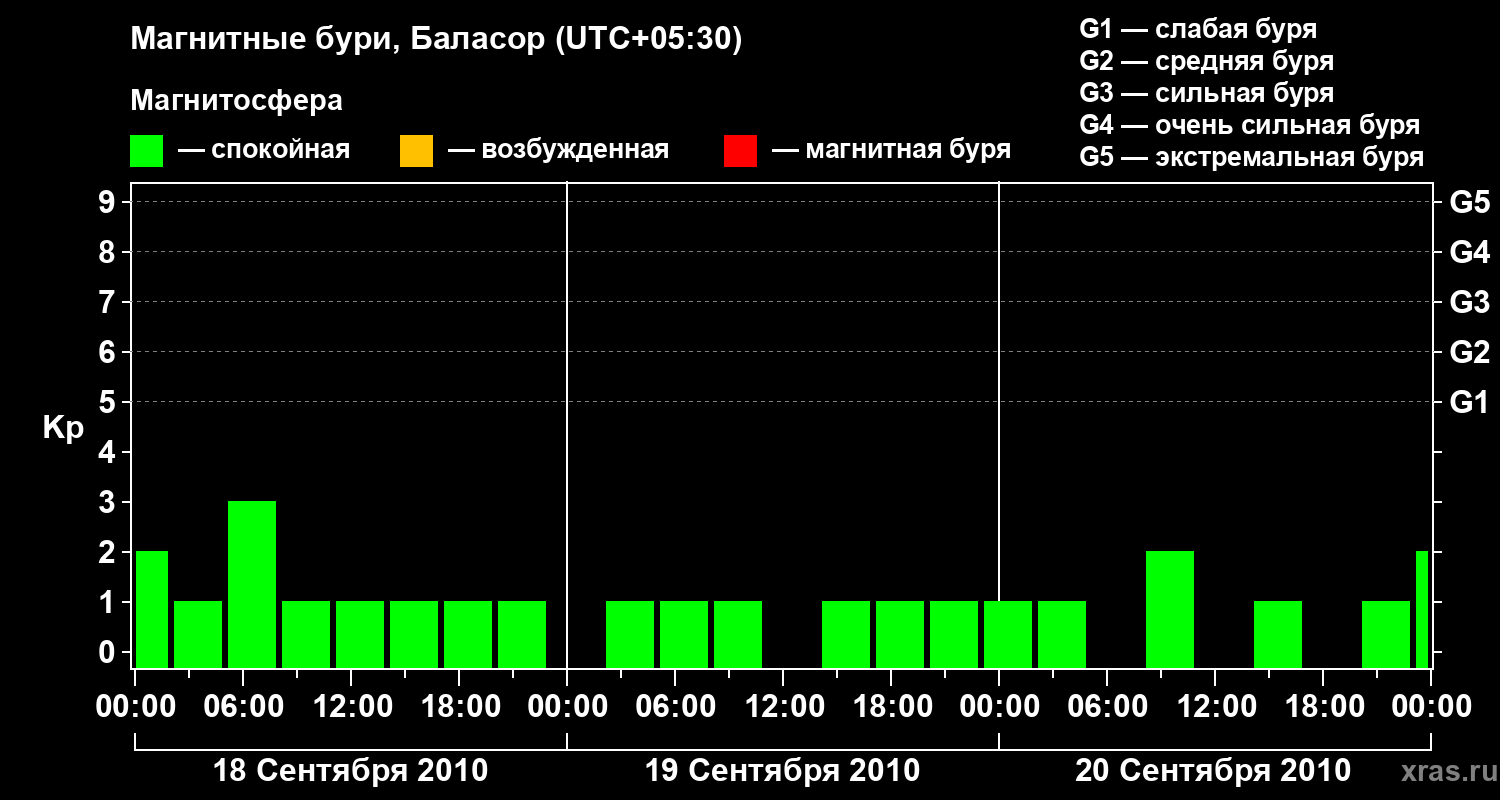Image resolution: width=1500 pixels, height=800 pixels.
Task: Click the 'G4' label on right axis
Action: point(1469,253)
